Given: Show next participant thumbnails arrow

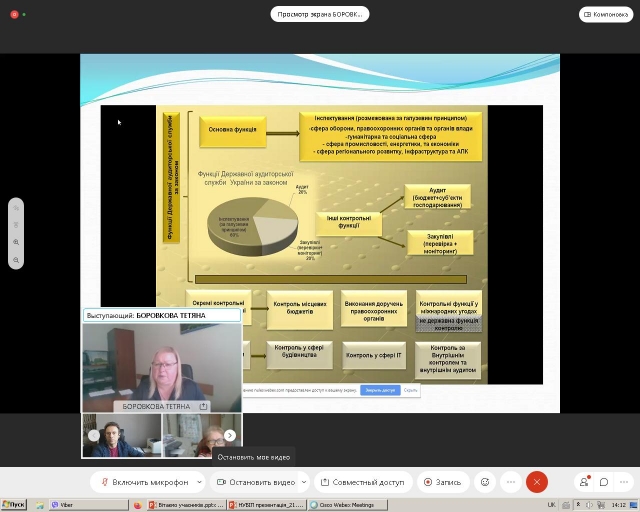Looking at the screenshot, I should pos(230,436).
